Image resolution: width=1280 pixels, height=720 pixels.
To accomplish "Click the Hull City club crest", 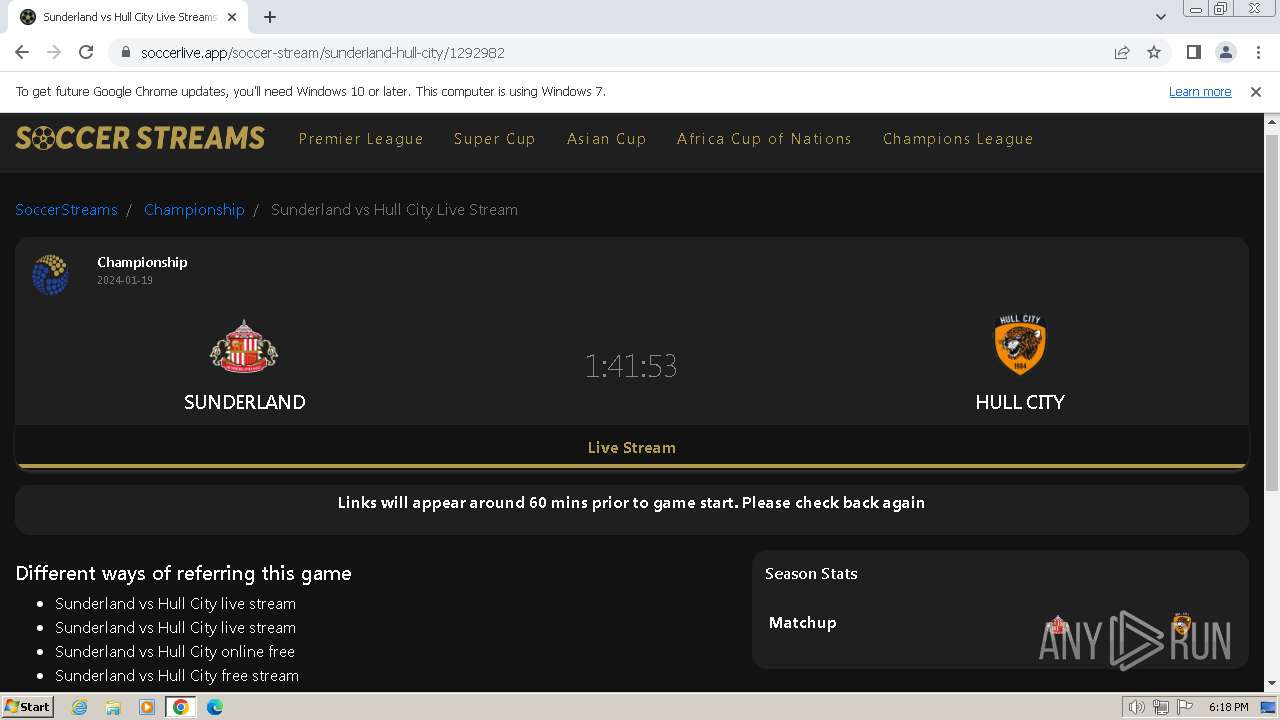I will pos(1020,345).
